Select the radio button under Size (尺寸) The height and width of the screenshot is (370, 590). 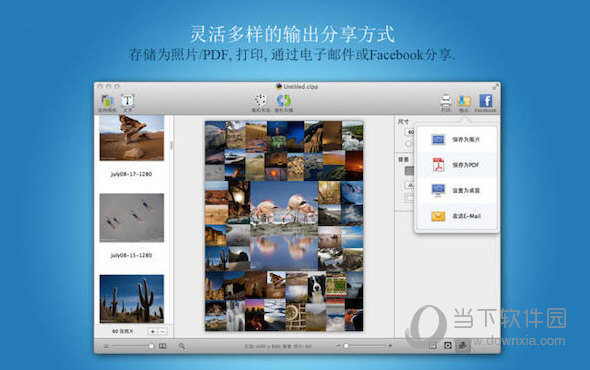[x=408, y=144]
